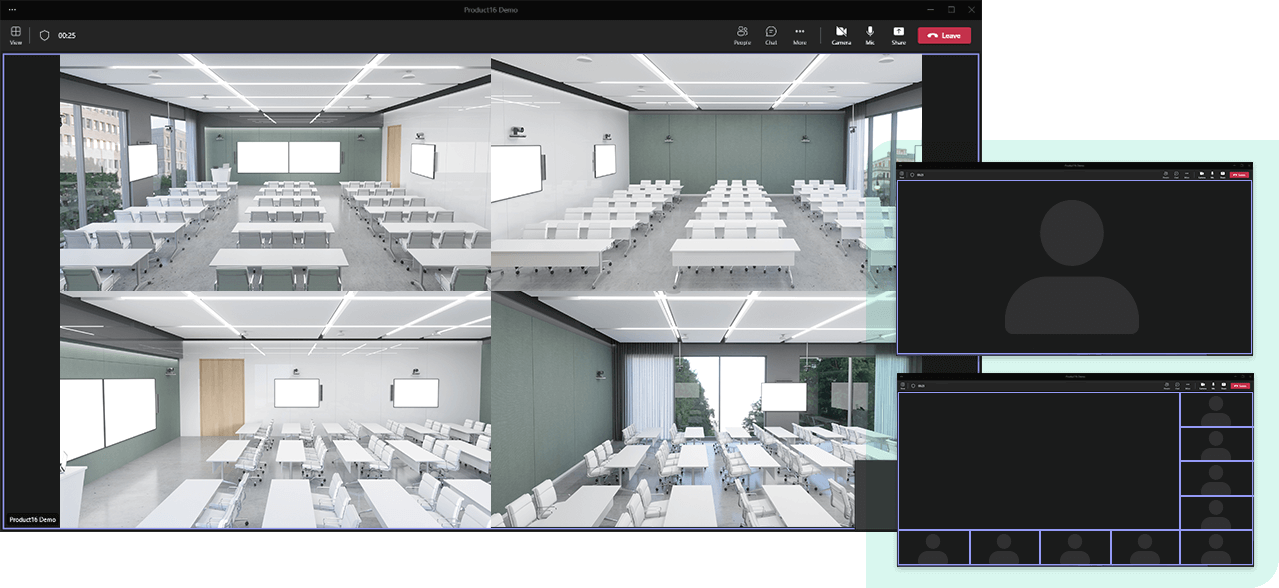Click the Product16 Demo name label on the video
Viewport: 1279px width, 588px height.
[33, 520]
